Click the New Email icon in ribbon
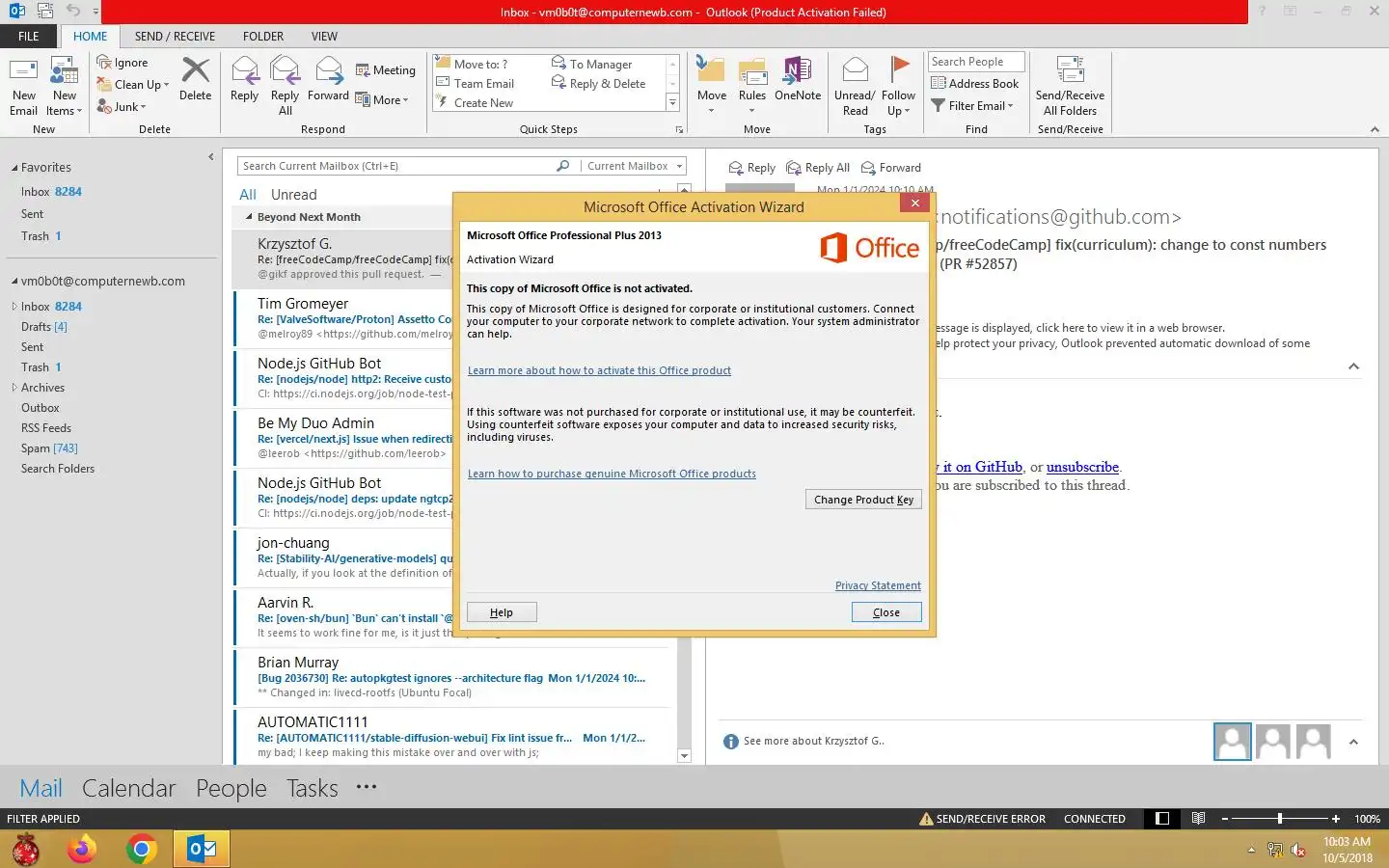The height and width of the screenshot is (868, 1389). click(x=23, y=86)
